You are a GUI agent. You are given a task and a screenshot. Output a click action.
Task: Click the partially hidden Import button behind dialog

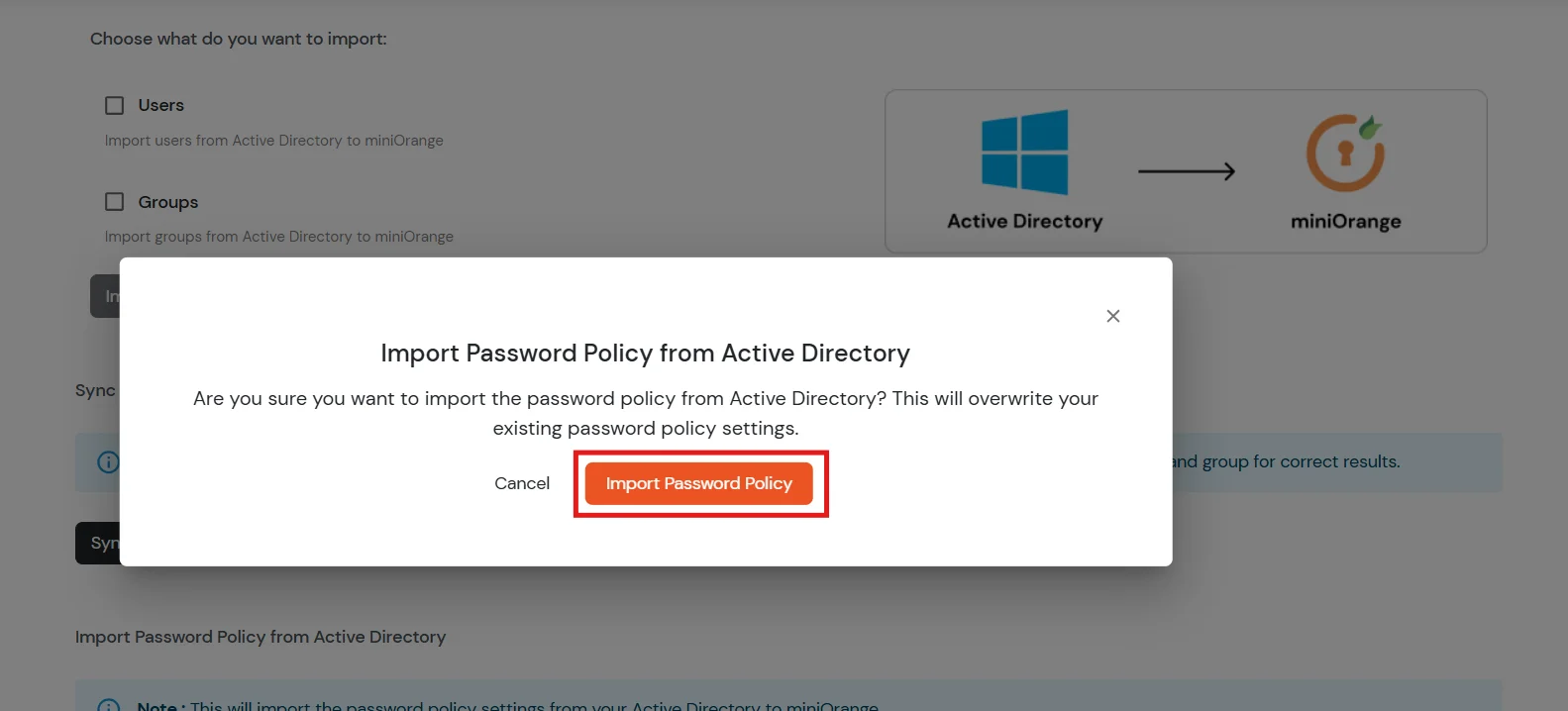click(106, 295)
